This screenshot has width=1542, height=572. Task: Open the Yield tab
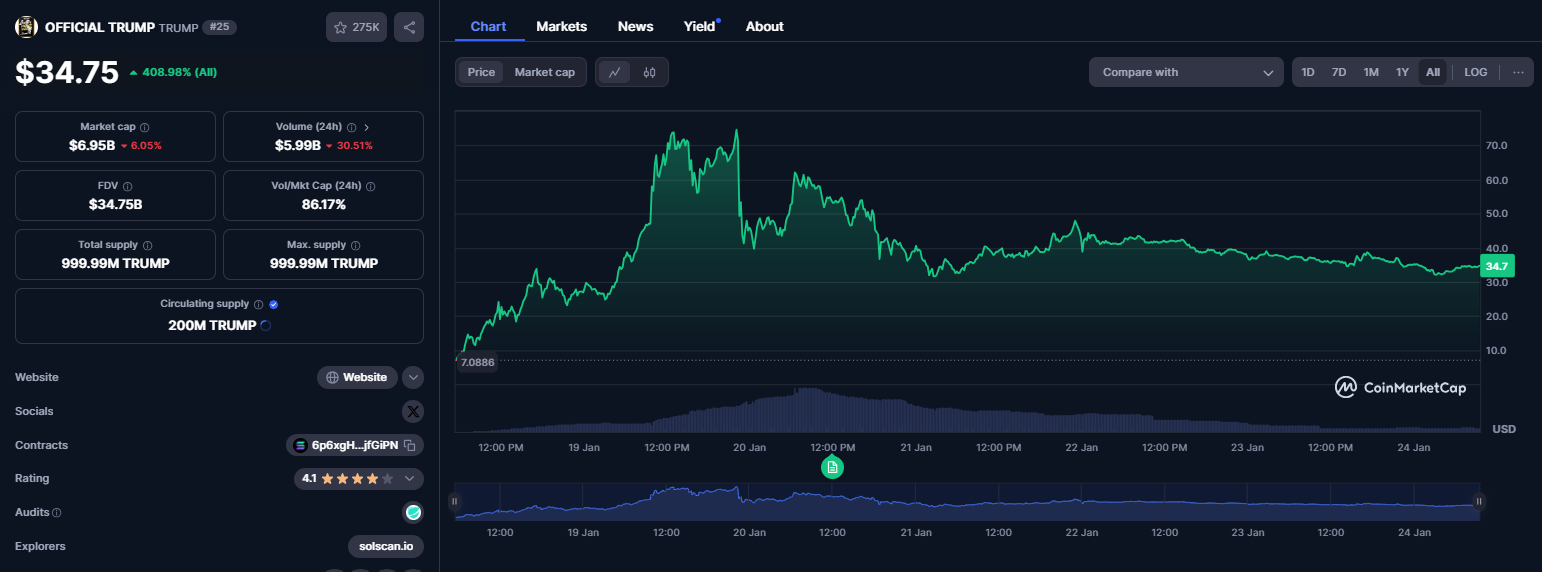(700, 26)
